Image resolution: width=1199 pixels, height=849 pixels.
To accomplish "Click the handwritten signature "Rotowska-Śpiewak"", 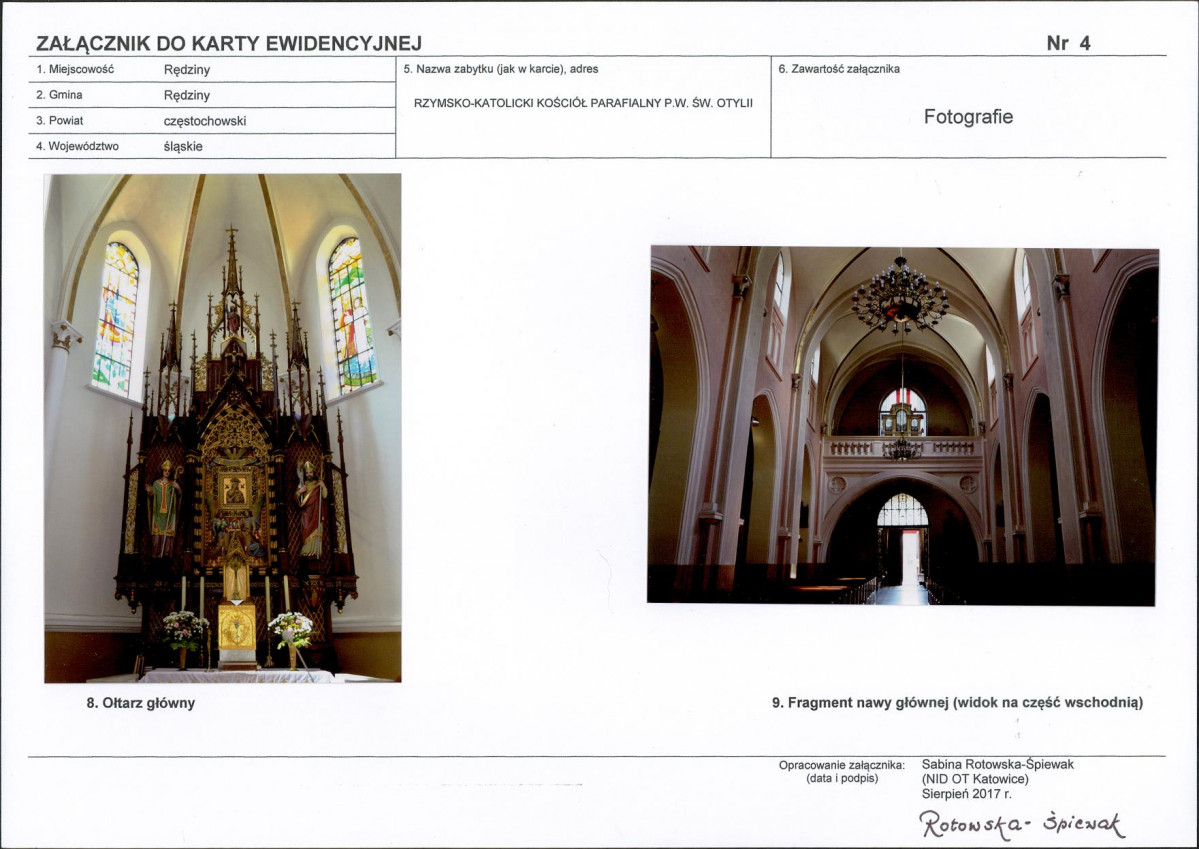I will point(1022,825).
